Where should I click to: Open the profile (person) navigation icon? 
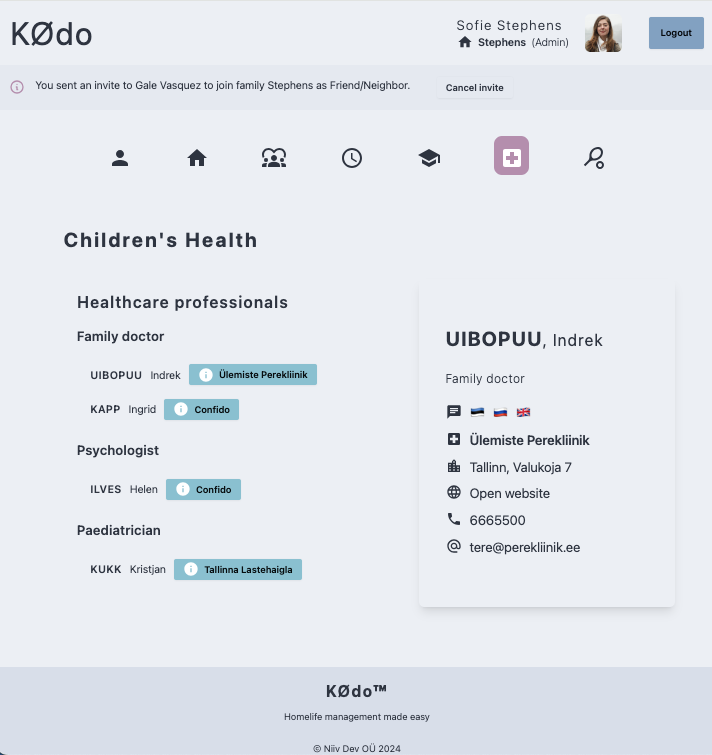tap(120, 157)
